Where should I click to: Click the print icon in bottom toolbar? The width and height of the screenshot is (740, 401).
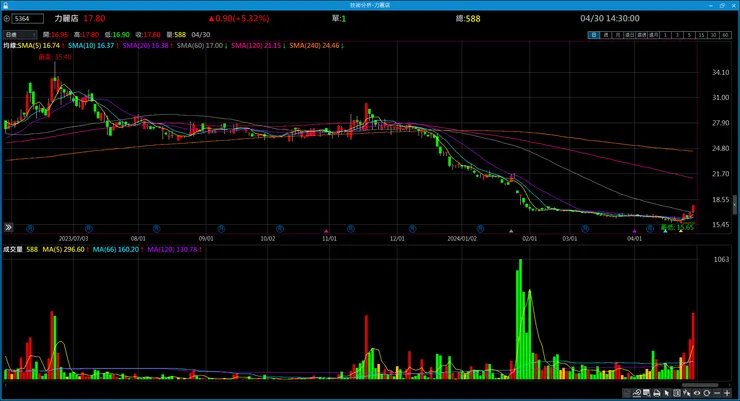656,393
